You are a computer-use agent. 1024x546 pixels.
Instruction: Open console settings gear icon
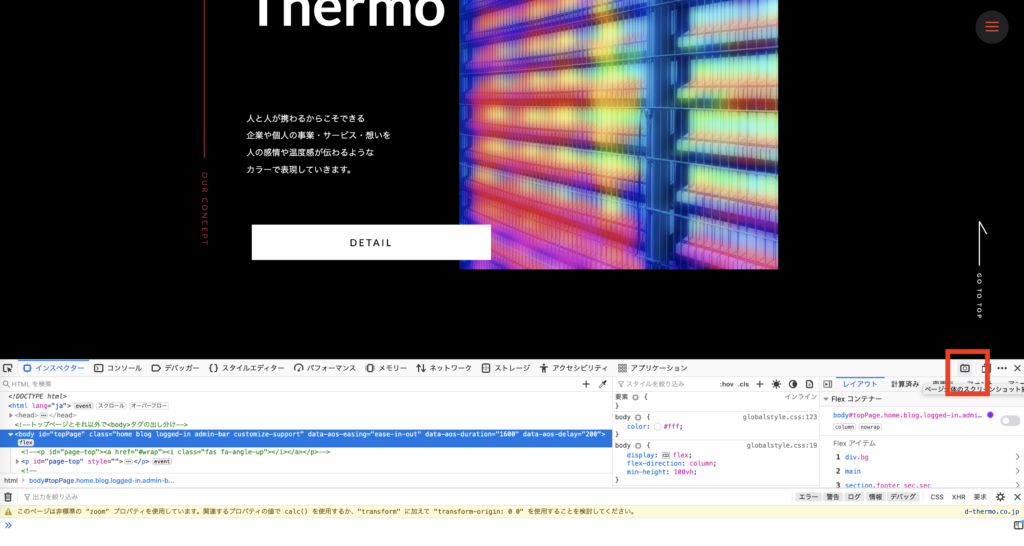click(1000, 497)
